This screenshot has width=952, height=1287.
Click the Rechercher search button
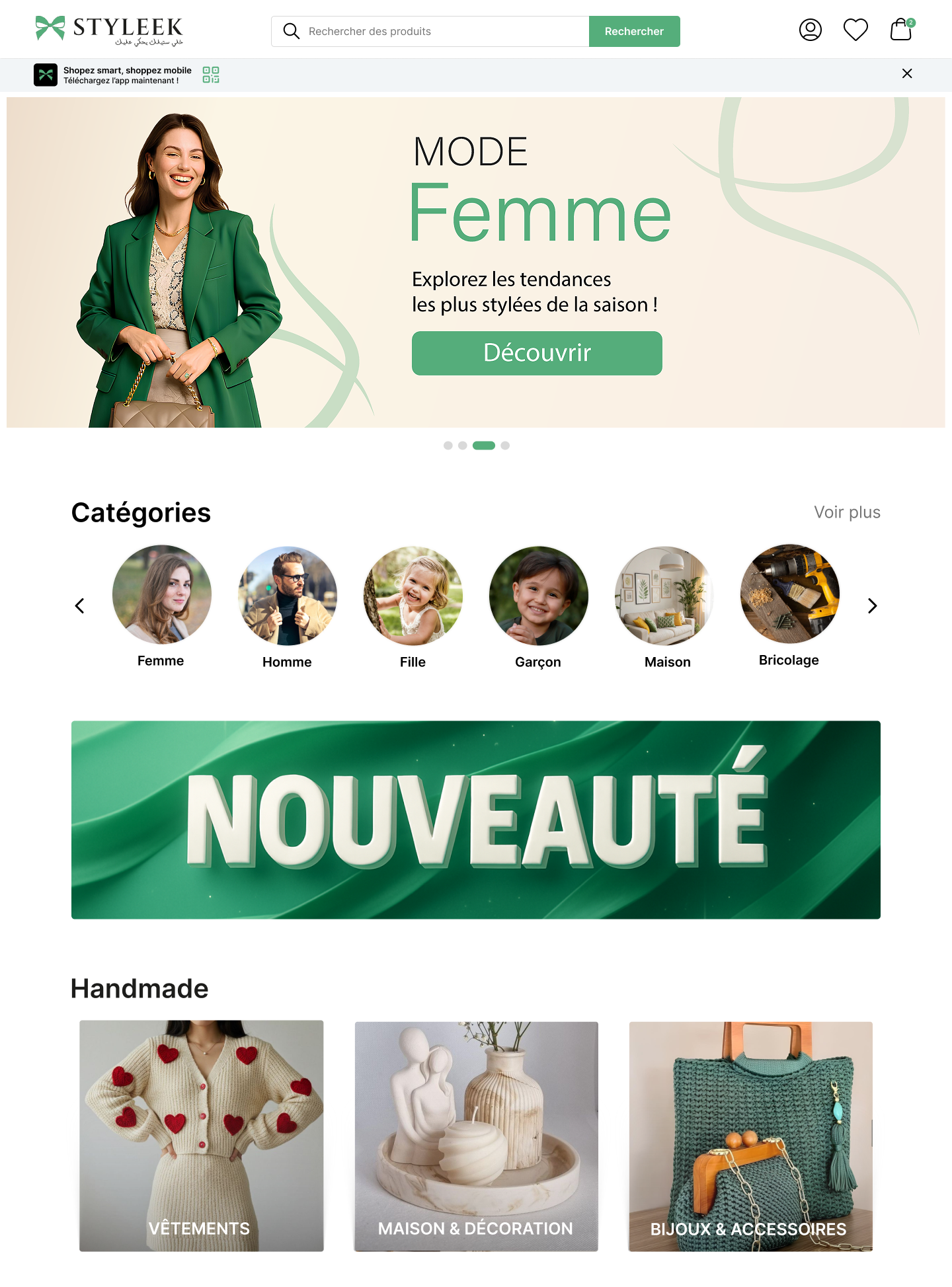coord(634,31)
